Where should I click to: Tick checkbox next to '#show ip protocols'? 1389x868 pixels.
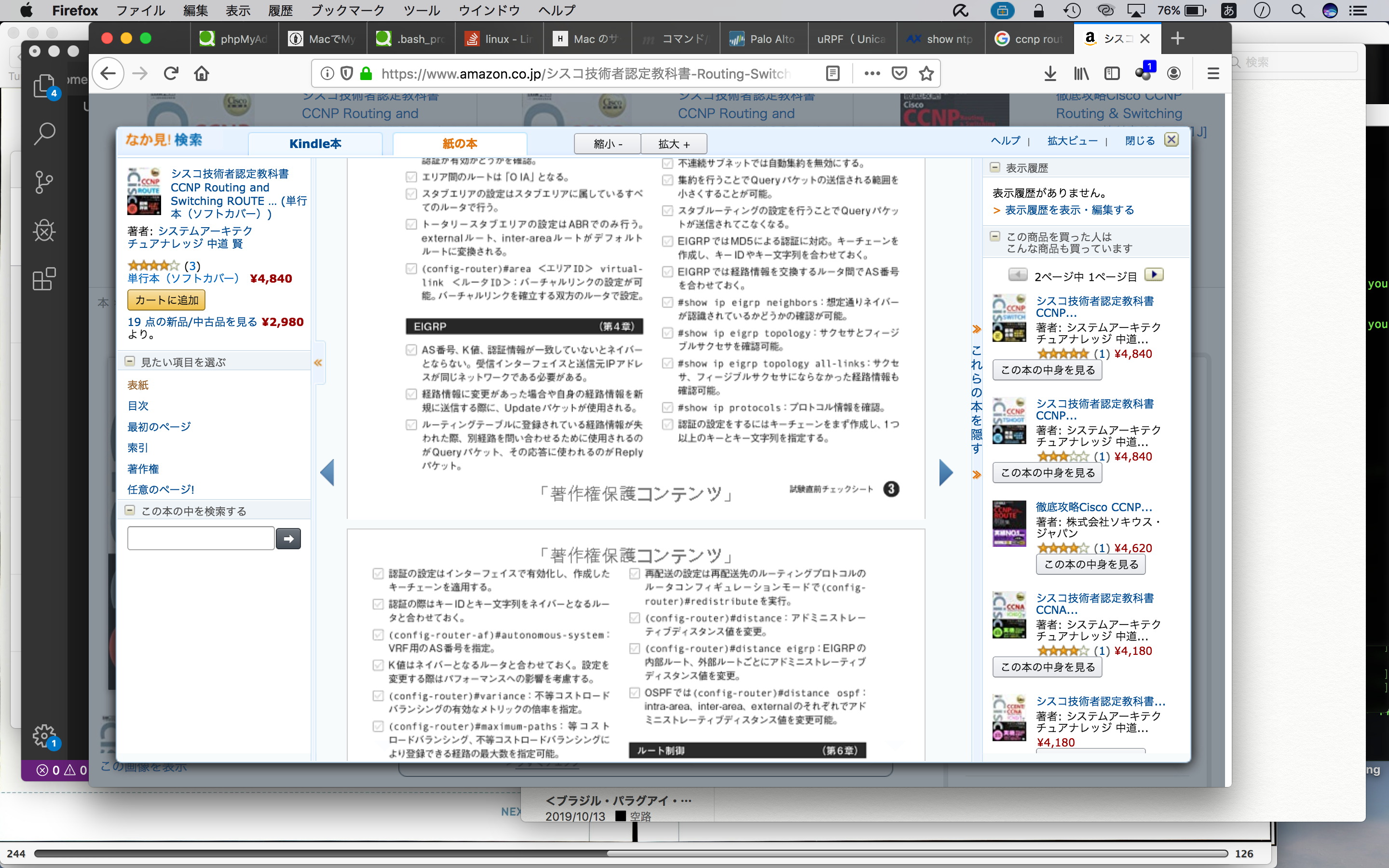tap(667, 407)
